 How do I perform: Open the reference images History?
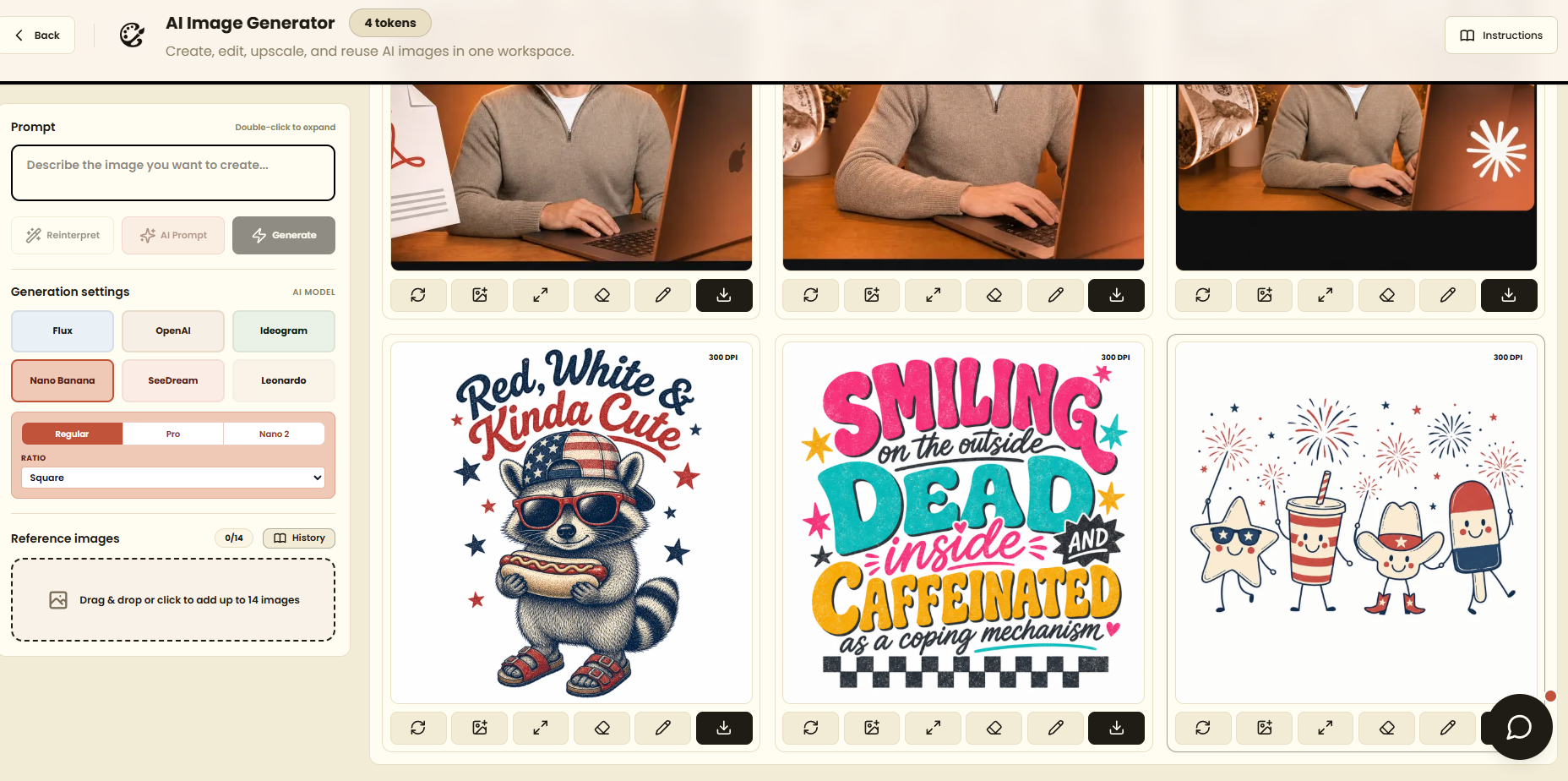[299, 538]
